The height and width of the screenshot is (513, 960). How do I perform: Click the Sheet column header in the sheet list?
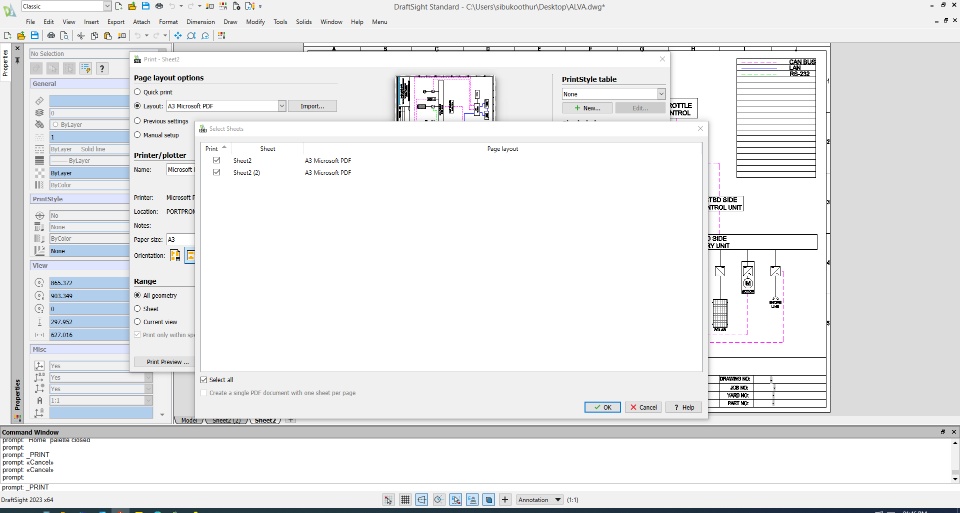(268, 148)
